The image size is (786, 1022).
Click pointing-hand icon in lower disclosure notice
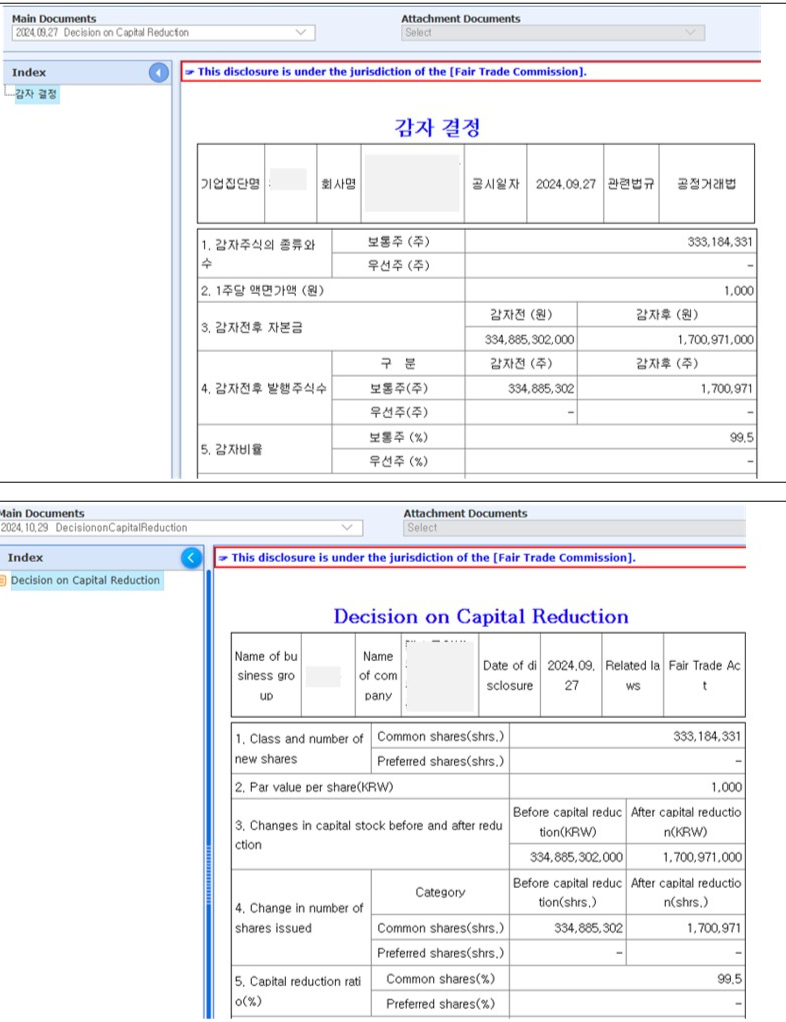pyautogui.click(x=223, y=558)
